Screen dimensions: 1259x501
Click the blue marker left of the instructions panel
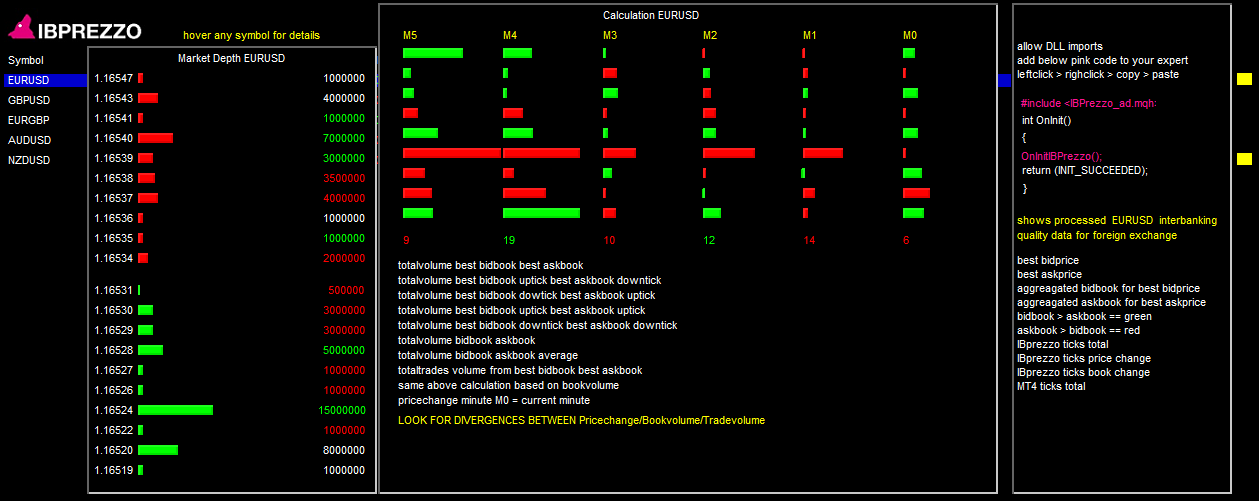point(1005,80)
